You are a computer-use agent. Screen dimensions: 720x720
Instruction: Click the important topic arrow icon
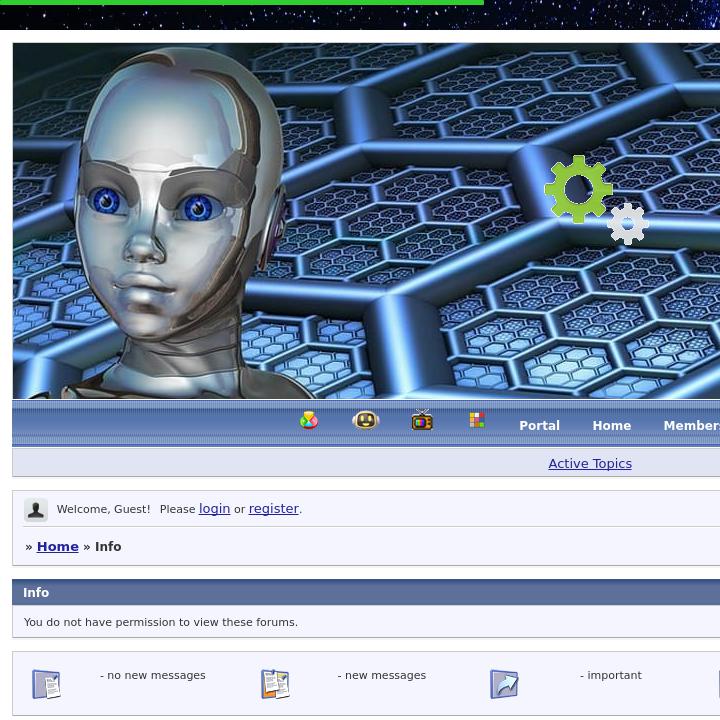pyautogui.click(x=504, y=684)
